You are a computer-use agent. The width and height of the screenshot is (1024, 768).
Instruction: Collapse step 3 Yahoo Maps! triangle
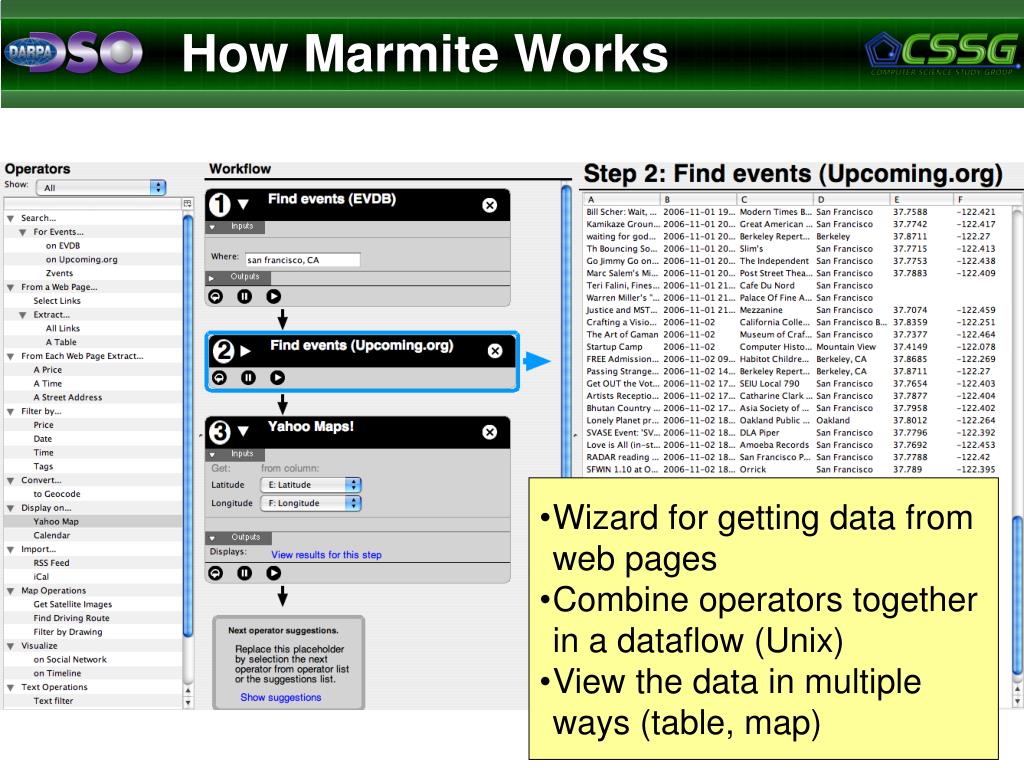[x=243, y=431]
